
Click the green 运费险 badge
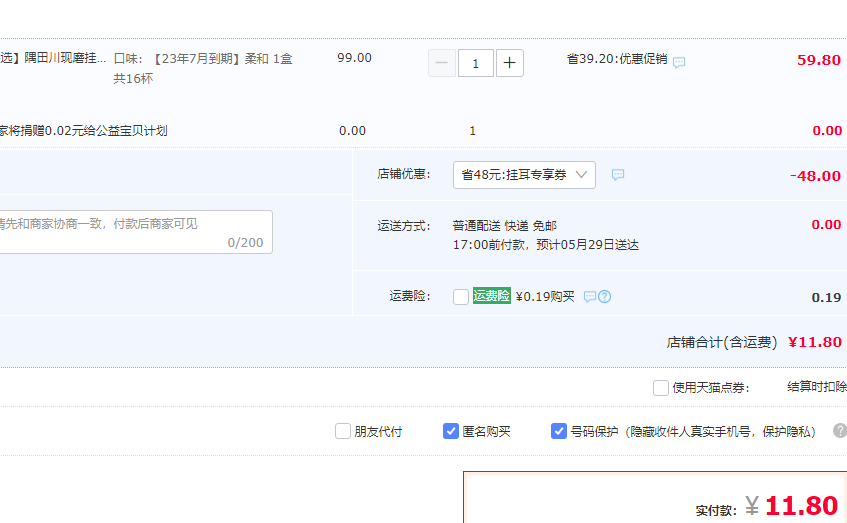492,296
